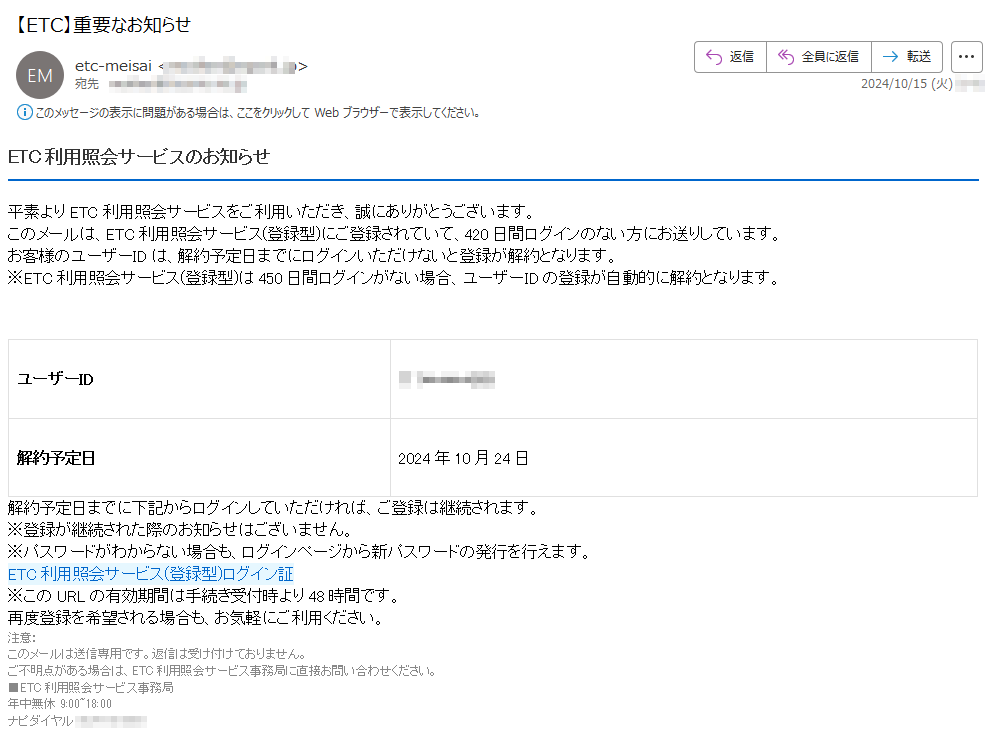Image resolution: width=985 pixels, height=732 pixels.
Task: Click the line このメールは送信専用です
Action: coord(157,654)
